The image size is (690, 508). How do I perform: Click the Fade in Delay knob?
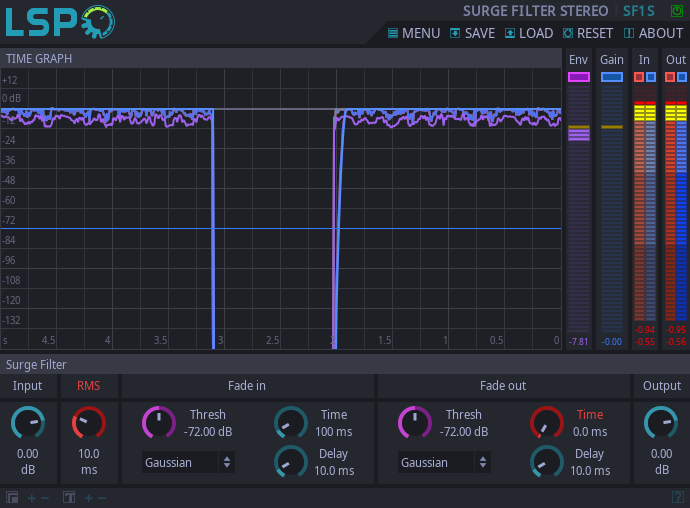tap(291, 462)
